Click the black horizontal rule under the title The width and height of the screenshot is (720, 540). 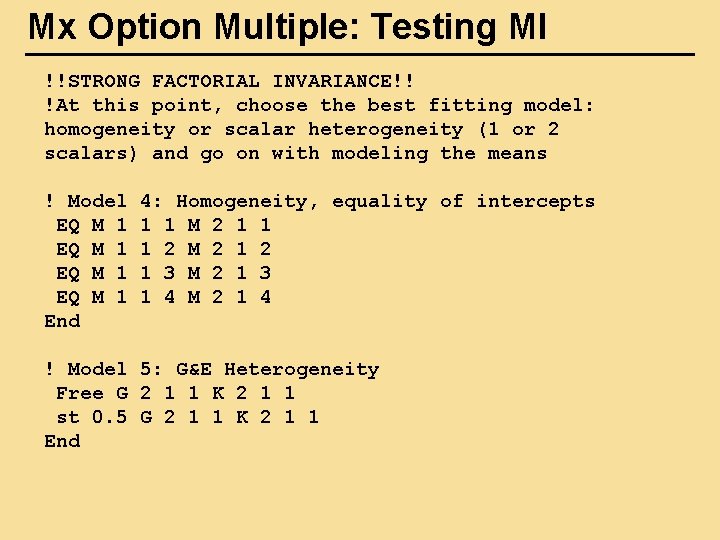click(x=360, y=54)
